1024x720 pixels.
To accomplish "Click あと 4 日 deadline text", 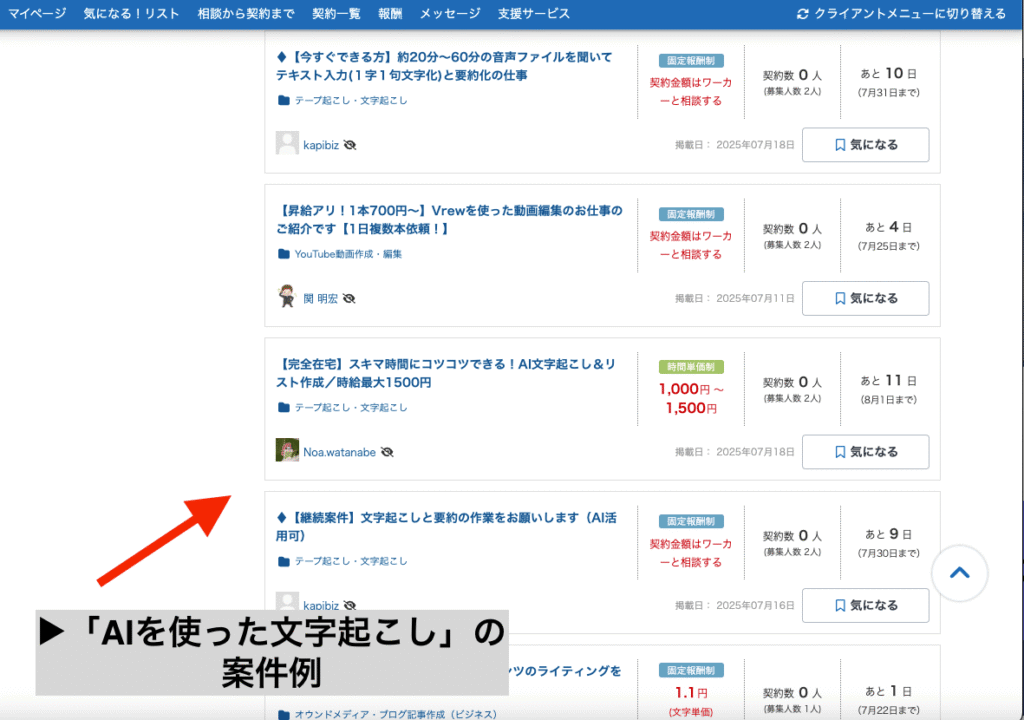I will click(889, 227).
